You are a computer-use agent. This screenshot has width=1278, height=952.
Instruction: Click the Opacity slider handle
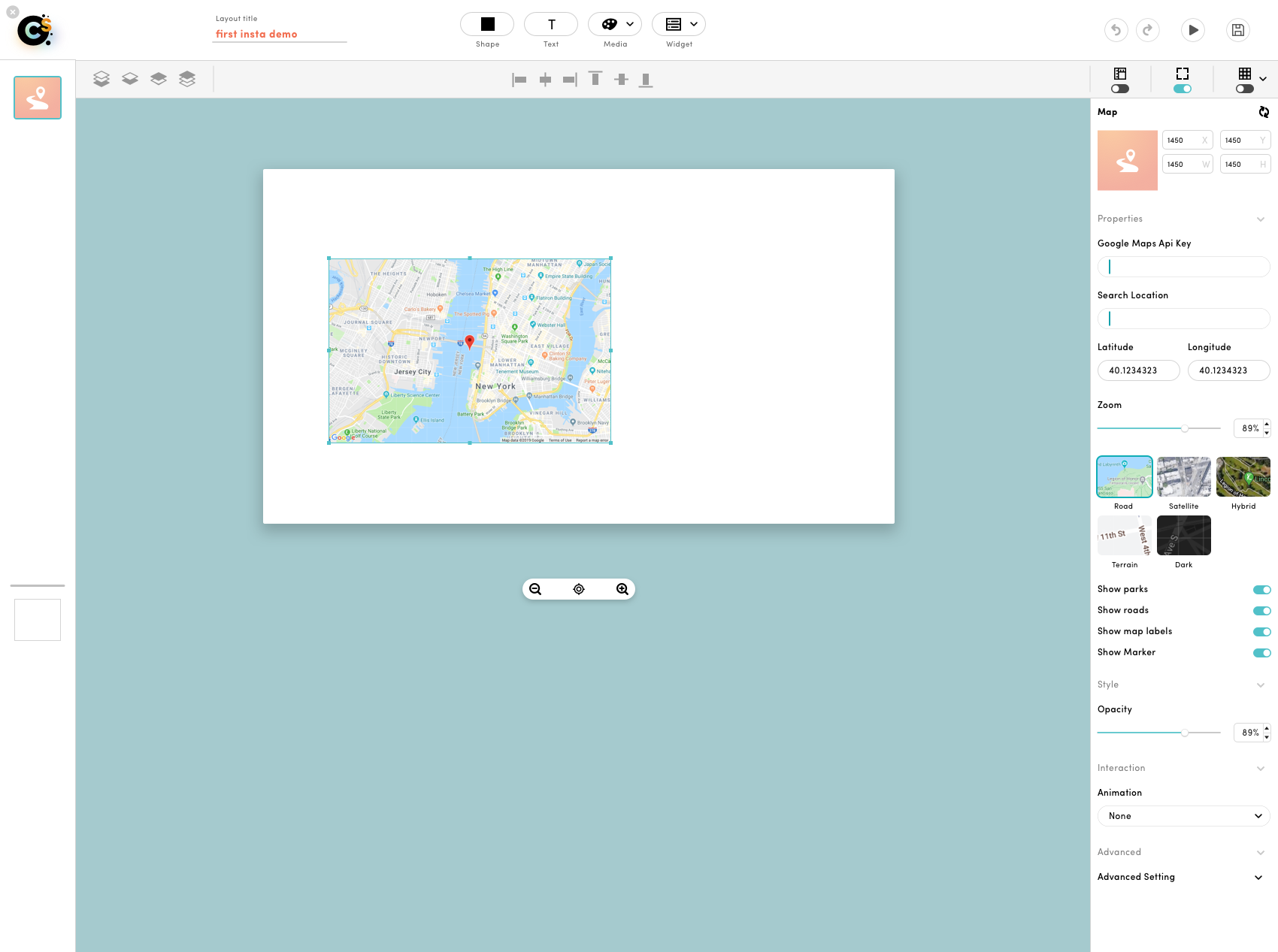click(x=1185, y=733)
